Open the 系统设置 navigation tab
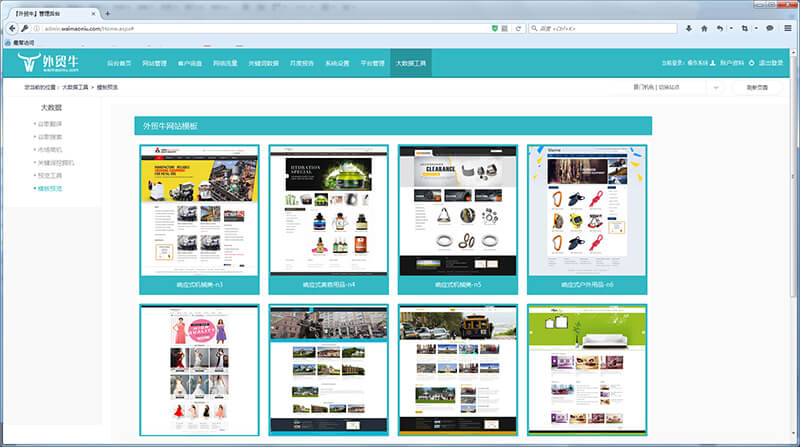This screenshot has width=800, height=447. pyautogui.click(x=337, y=63)
